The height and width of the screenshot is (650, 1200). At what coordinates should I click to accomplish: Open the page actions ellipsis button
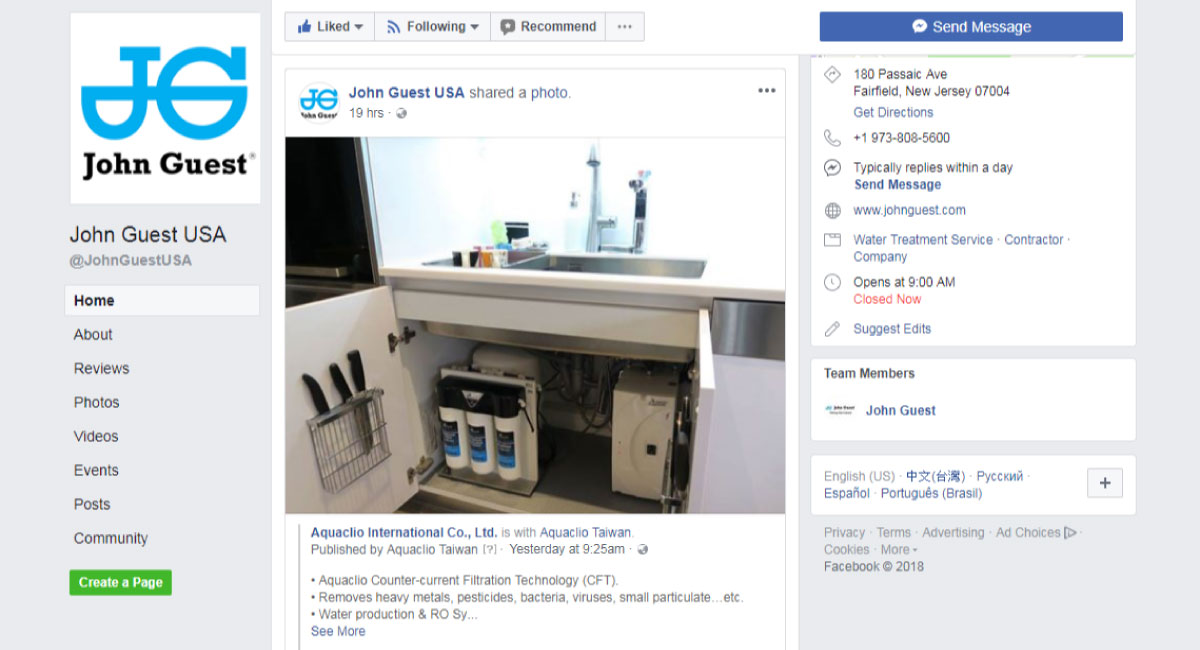(x=624, y=27)
